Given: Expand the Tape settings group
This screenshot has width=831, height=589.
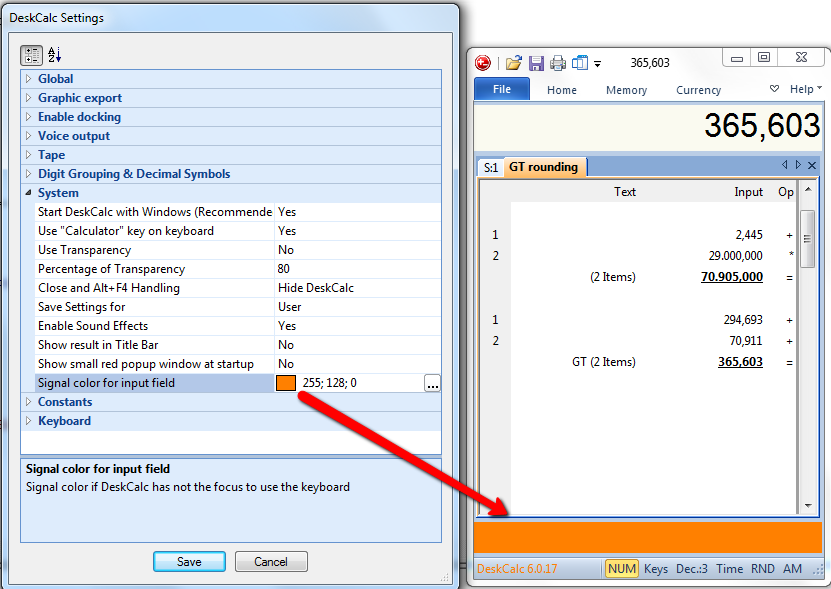Looking at the screenshot, I should pyautogui.click(x=29, y=155).
